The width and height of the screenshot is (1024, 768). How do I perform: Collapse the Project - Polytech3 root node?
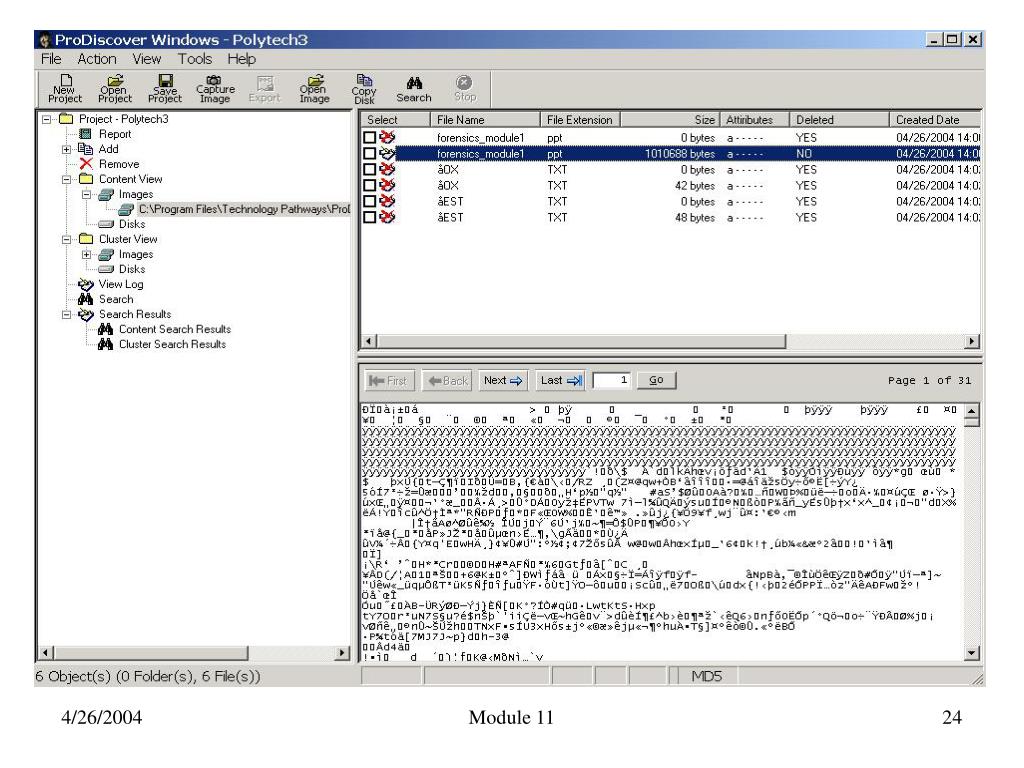46,119
